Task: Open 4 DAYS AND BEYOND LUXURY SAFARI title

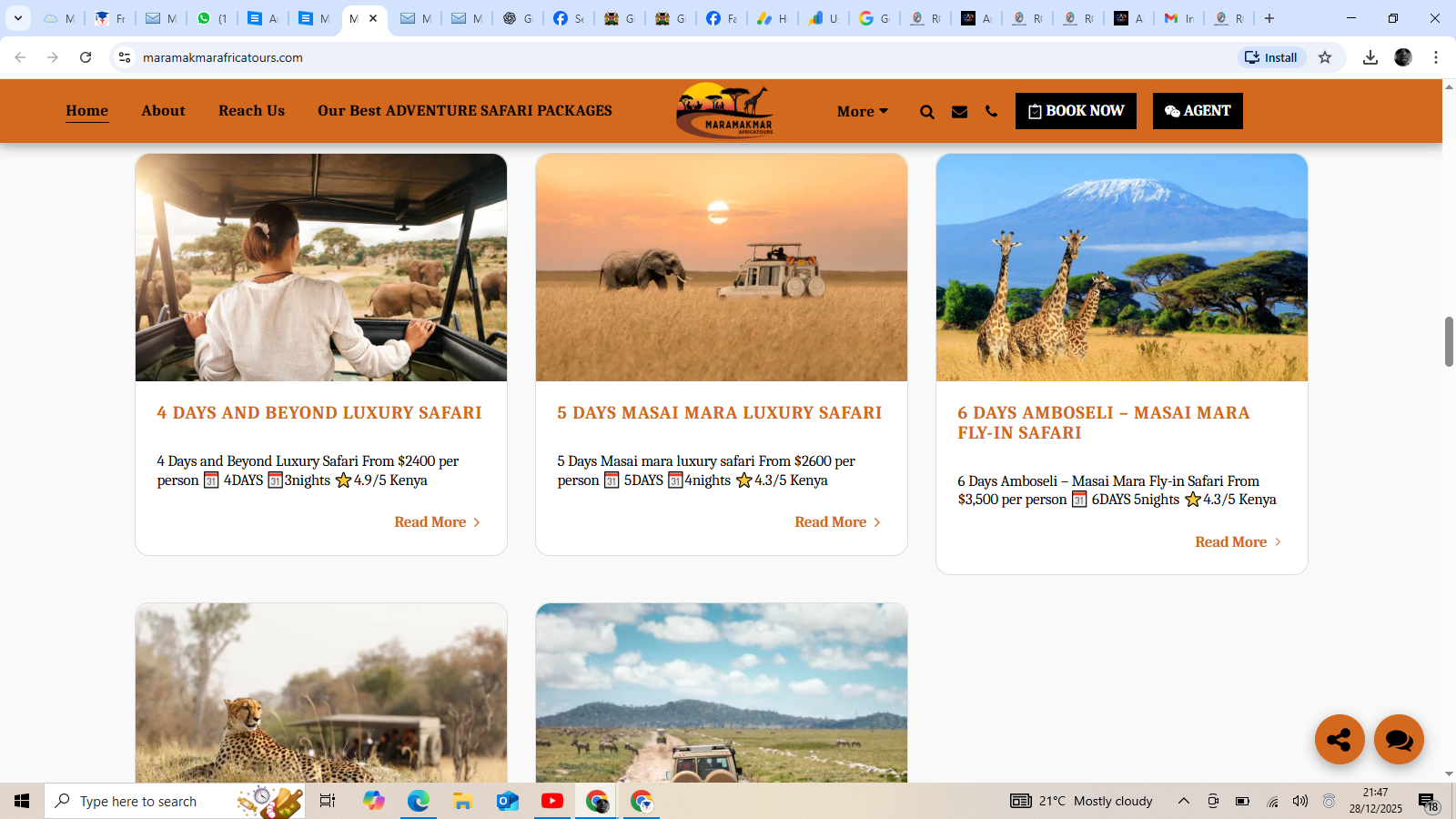Action: [x=319, y=413]
